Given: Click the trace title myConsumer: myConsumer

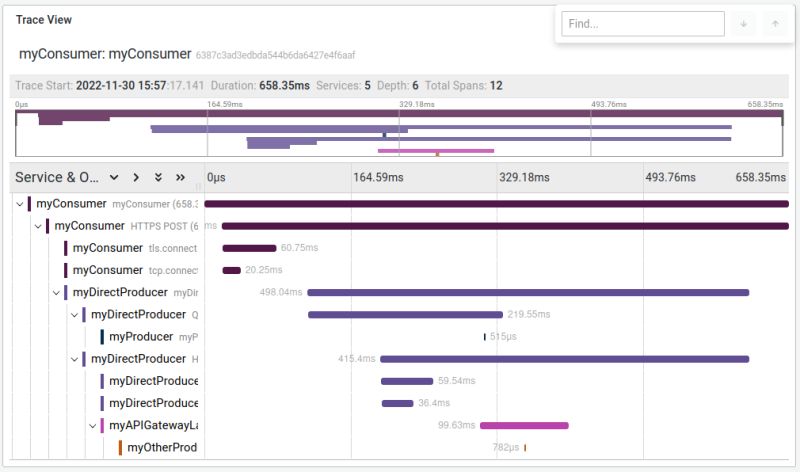Looking at the screenshot, I should (x=105, y=54).
